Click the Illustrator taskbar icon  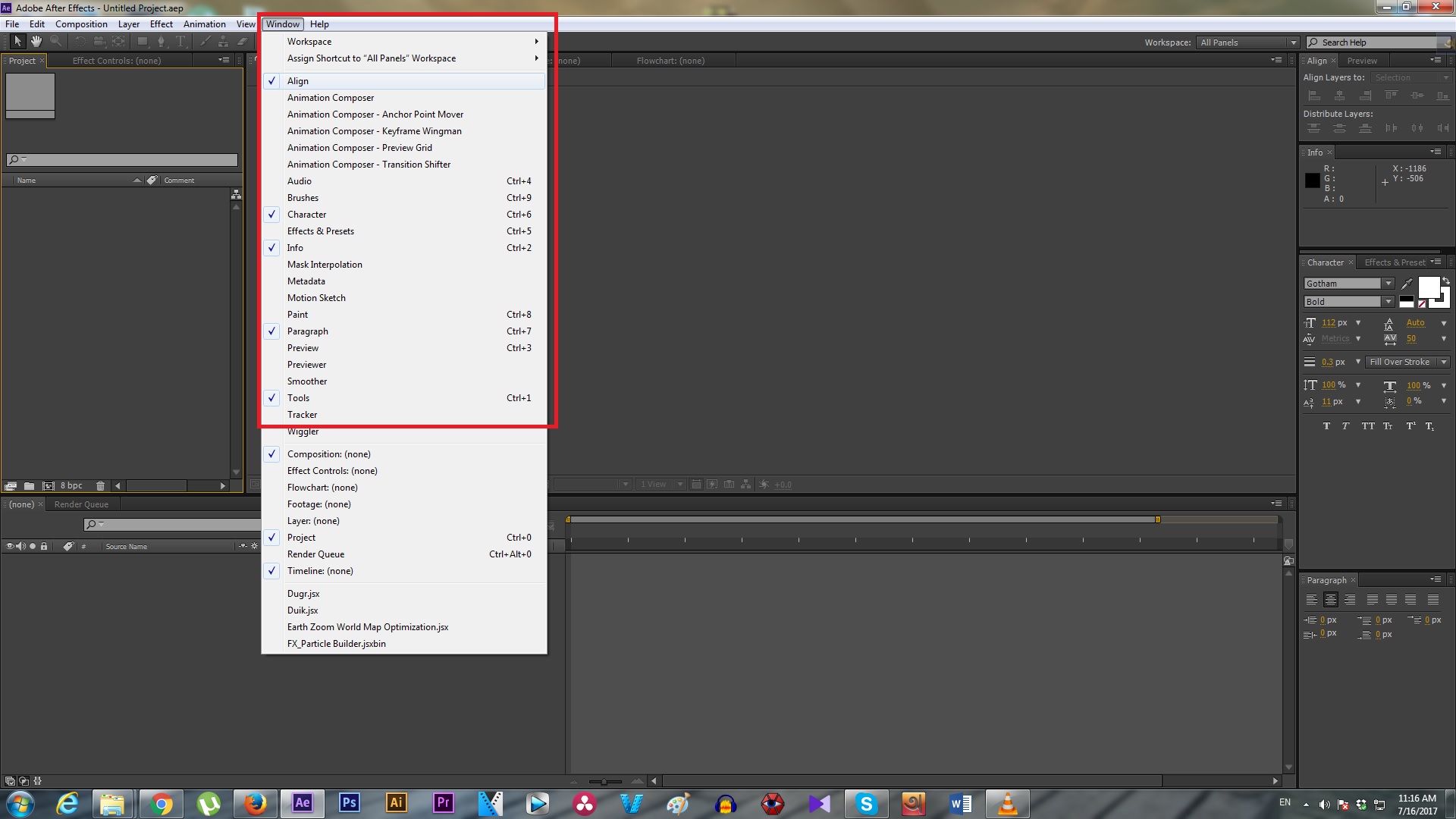pyautogui.click(x=395, y=803)
